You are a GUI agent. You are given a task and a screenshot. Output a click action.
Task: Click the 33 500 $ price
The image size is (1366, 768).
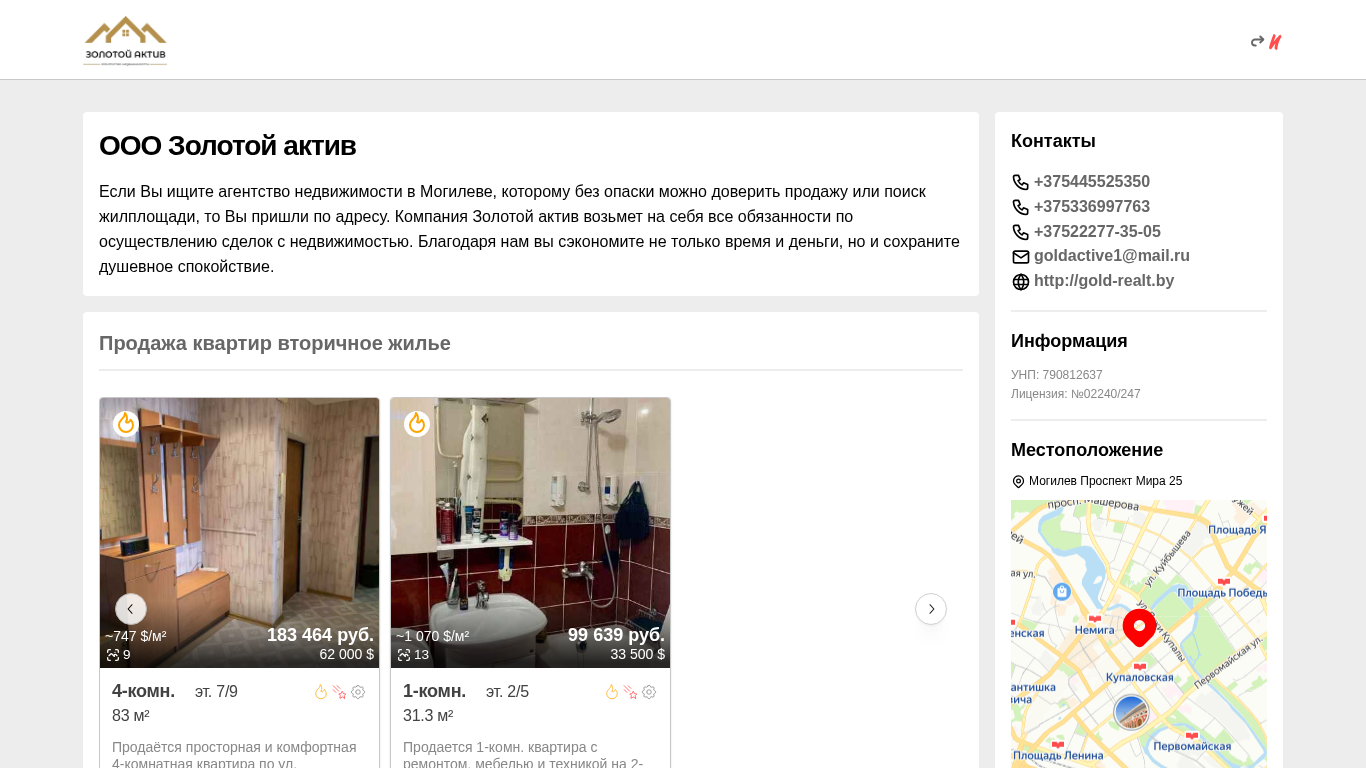(638, 655)
